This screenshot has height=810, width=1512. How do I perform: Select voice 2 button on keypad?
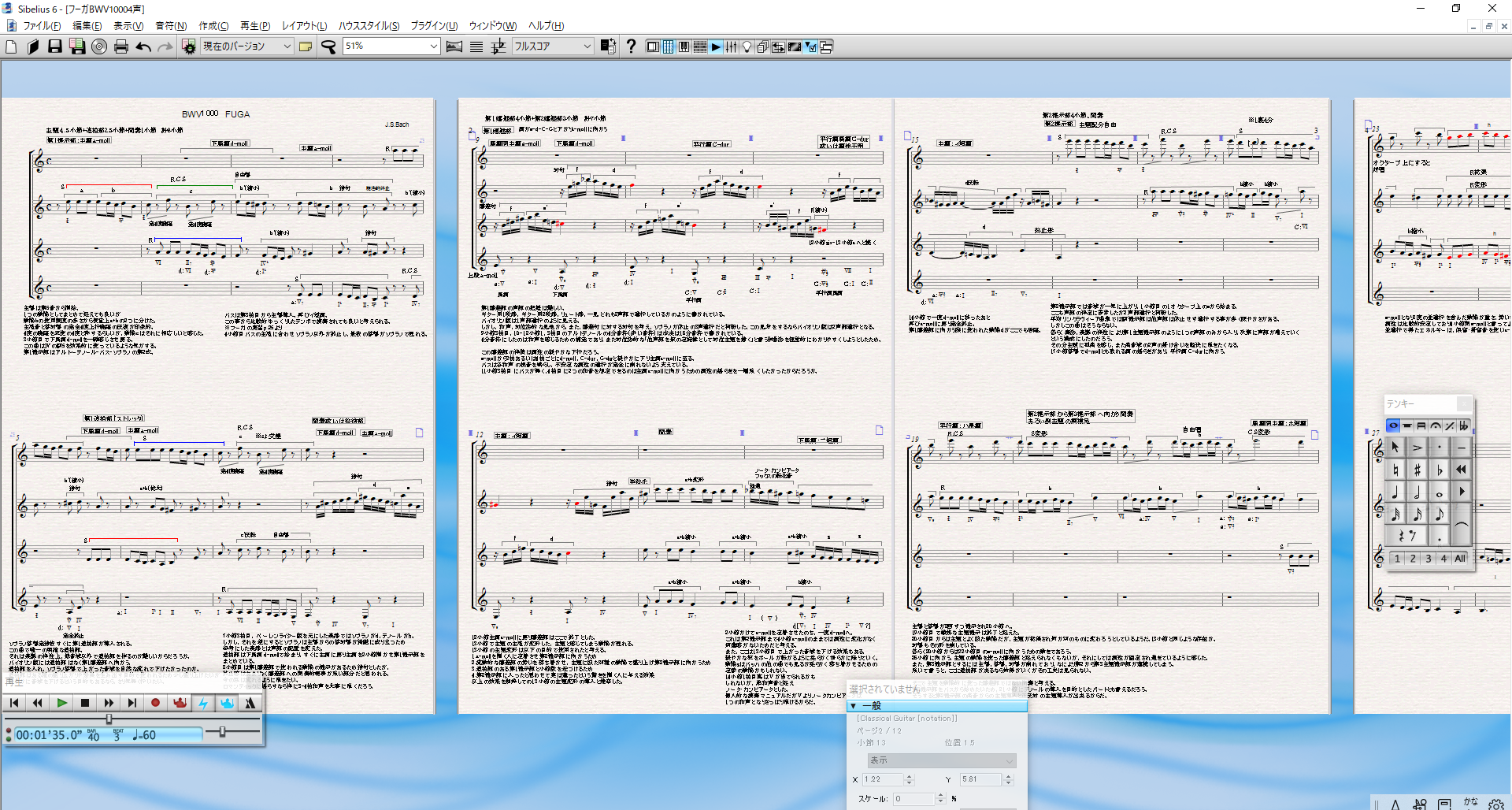[x=1413, y=559]
